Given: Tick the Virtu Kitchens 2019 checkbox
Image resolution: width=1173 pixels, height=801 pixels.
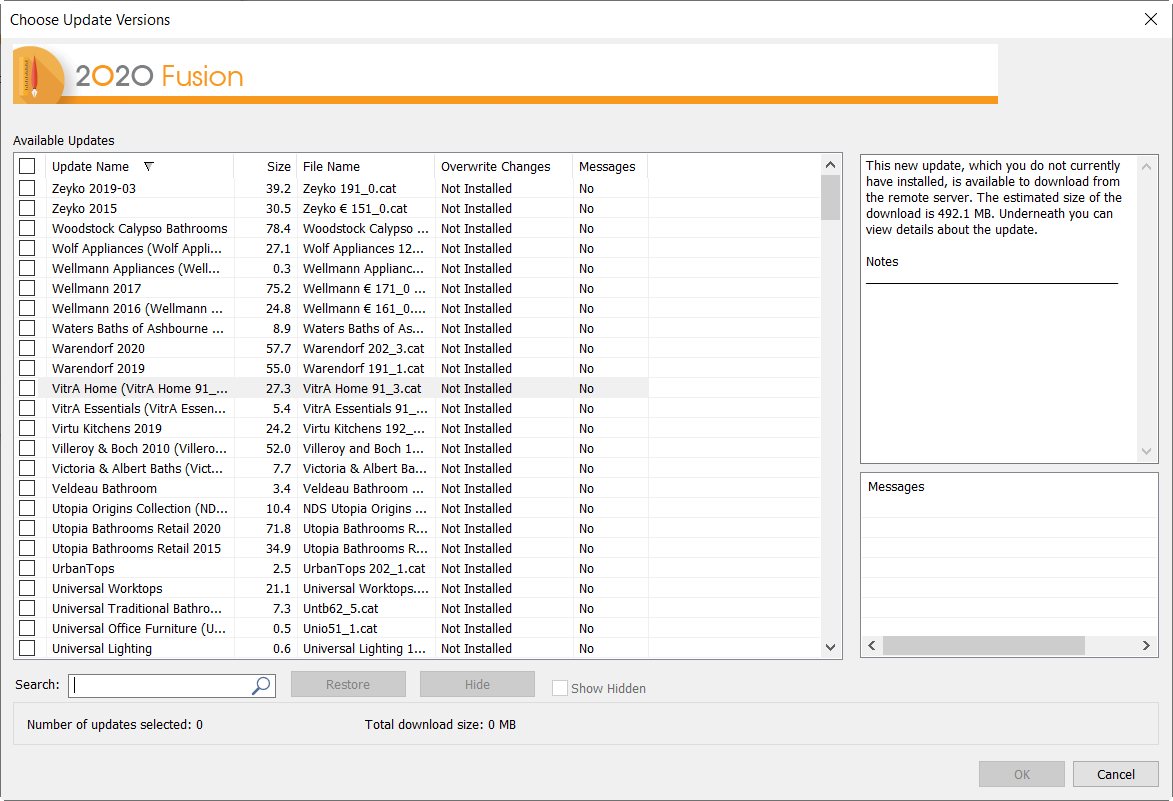Looking at the screenshot, I should tap(27, 429).
